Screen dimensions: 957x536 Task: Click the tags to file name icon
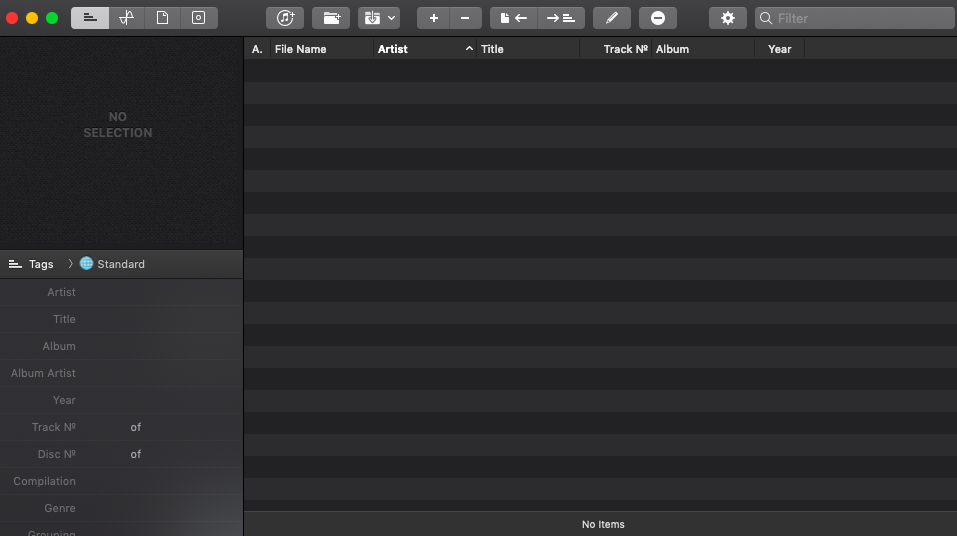point(560,18)
